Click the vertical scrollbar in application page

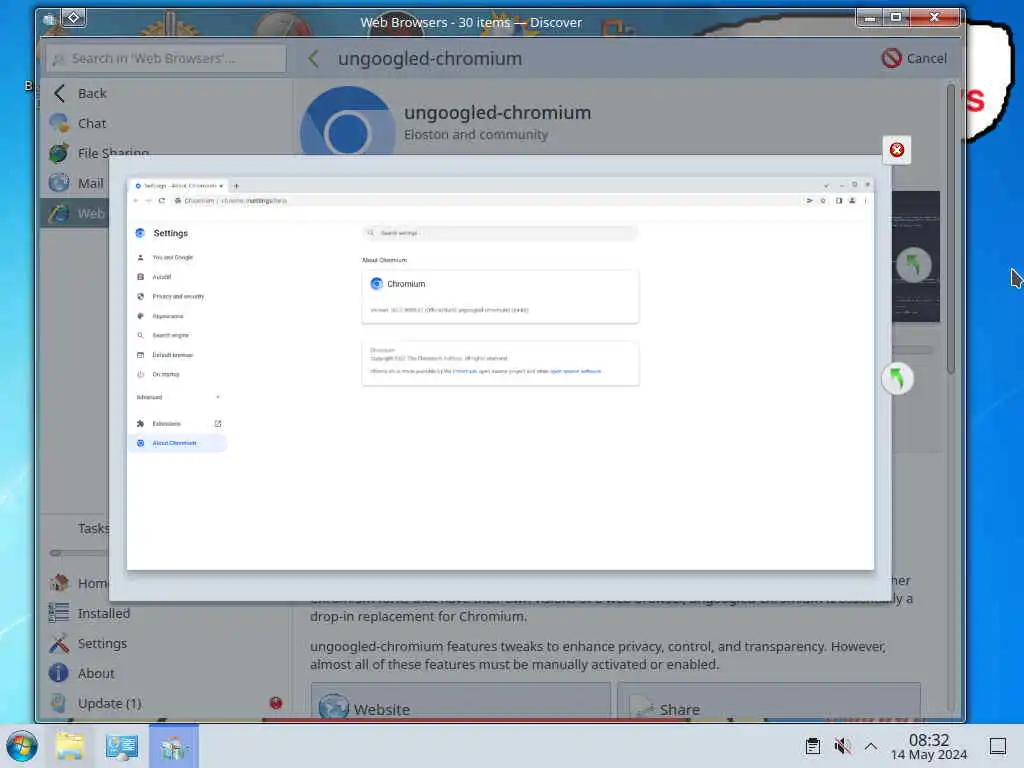[951, 229]
